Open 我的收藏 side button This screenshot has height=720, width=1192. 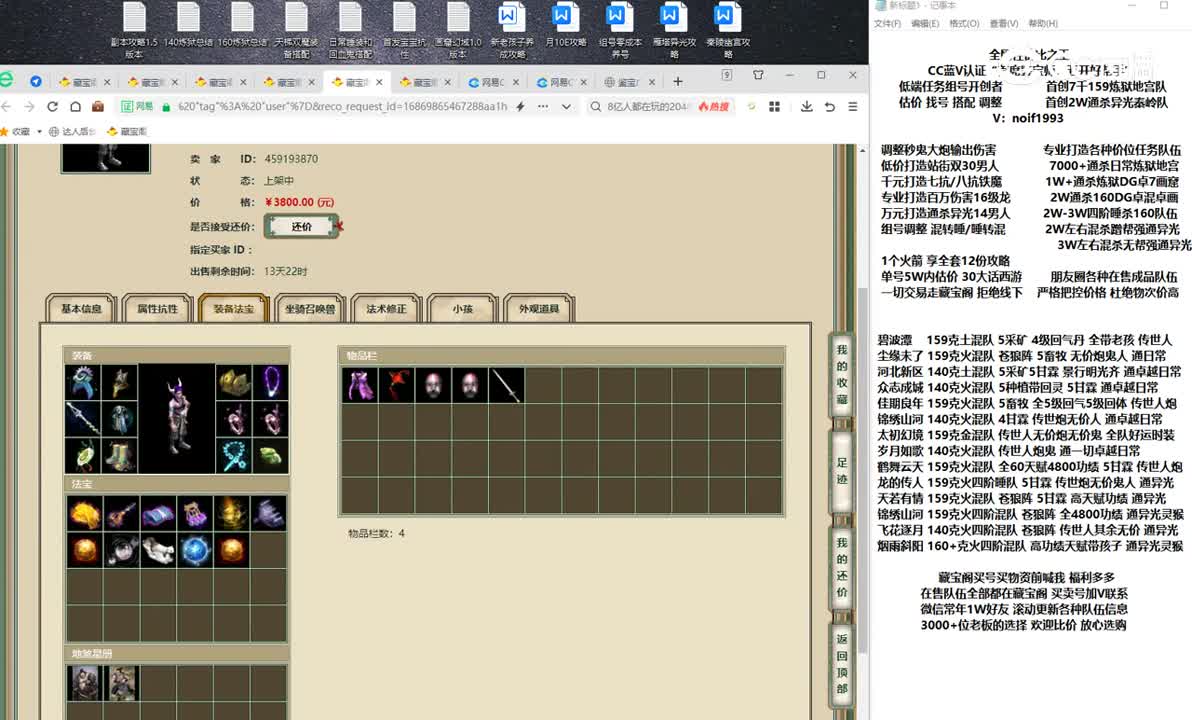842,374
